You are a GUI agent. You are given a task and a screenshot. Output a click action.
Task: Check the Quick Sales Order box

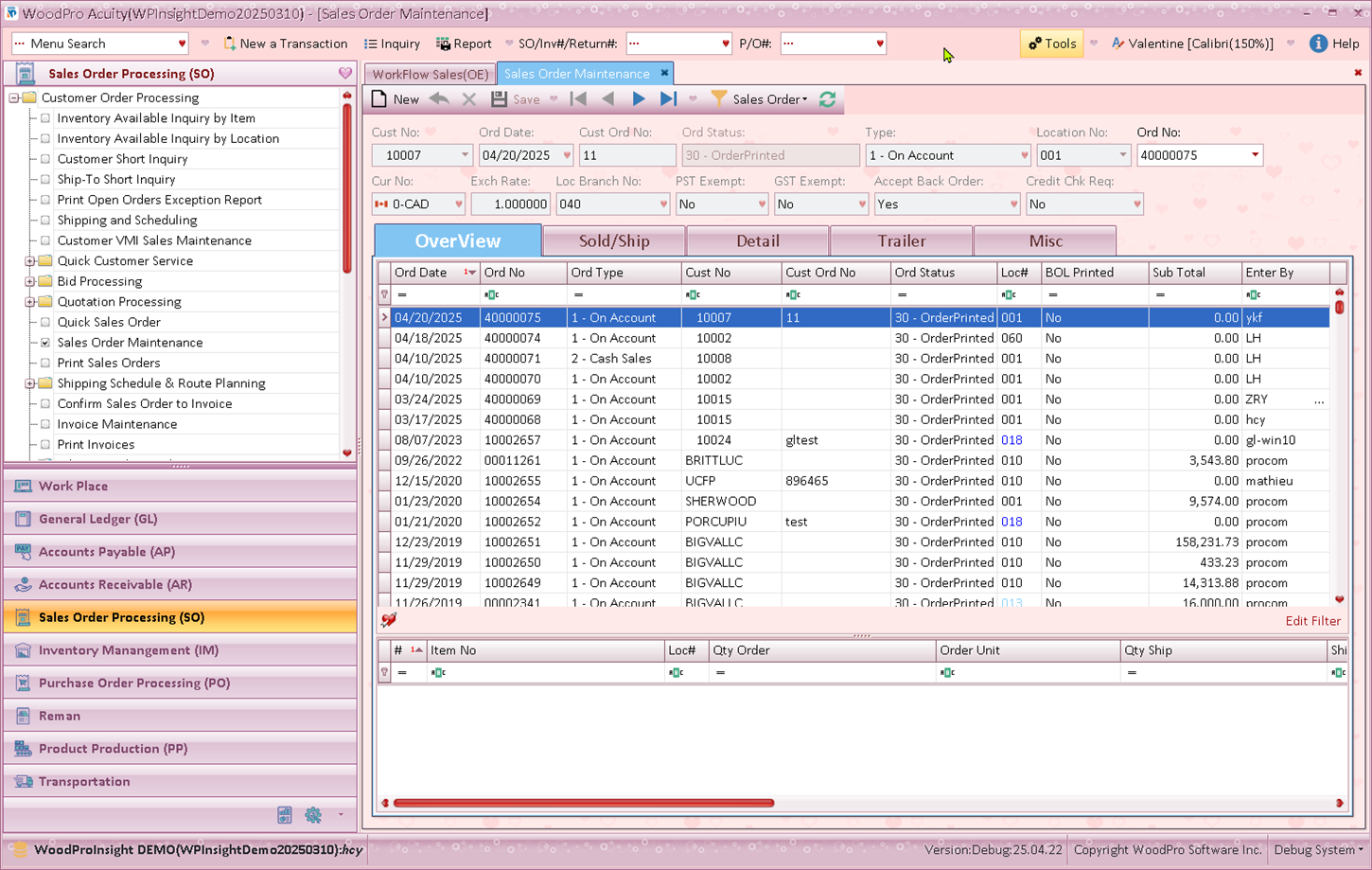click(45, 322)
